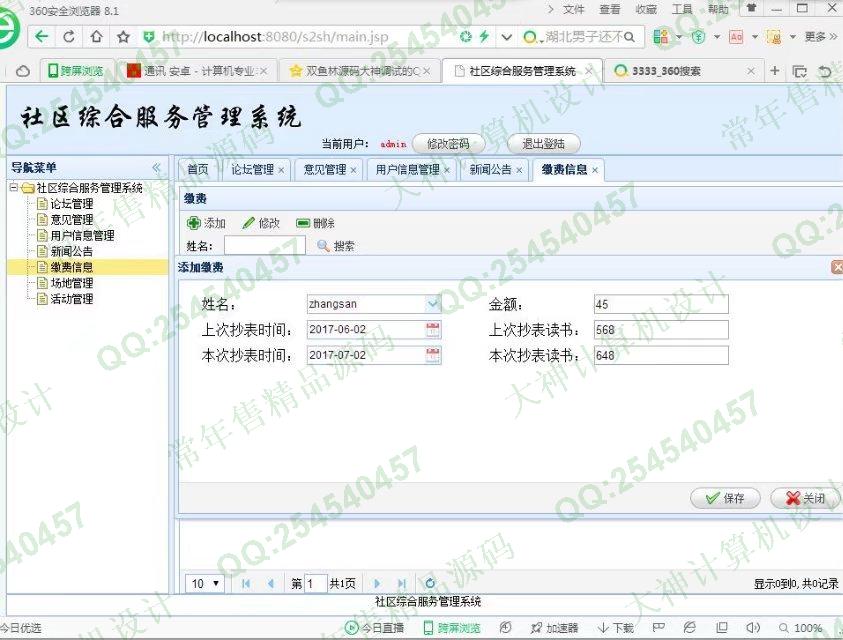Collapse the navigation menu panel
843x640 pixels.
click(x=156, y=167)
